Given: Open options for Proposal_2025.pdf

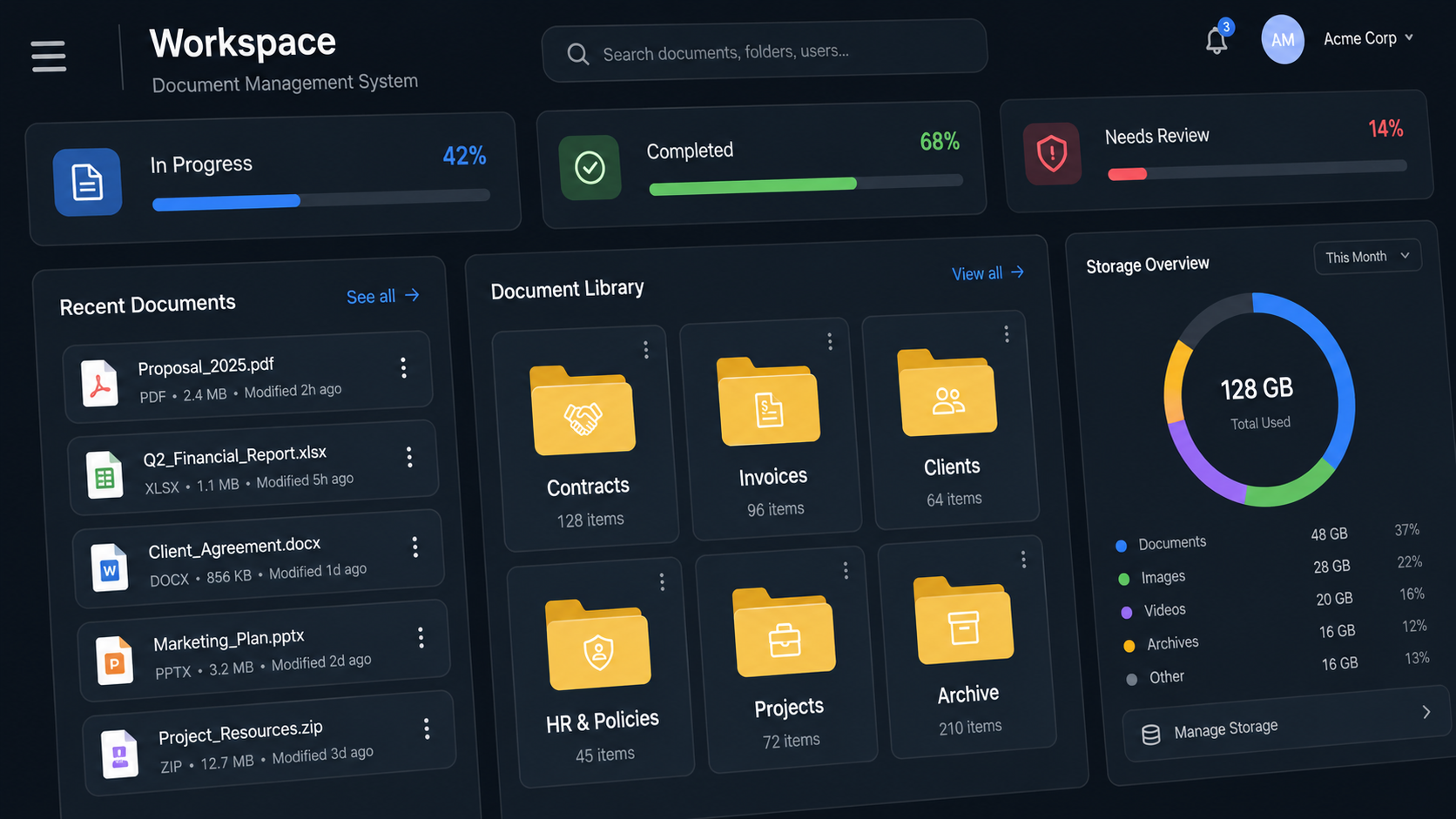Looking at the screenshot, I should click(x=403, y=367).
